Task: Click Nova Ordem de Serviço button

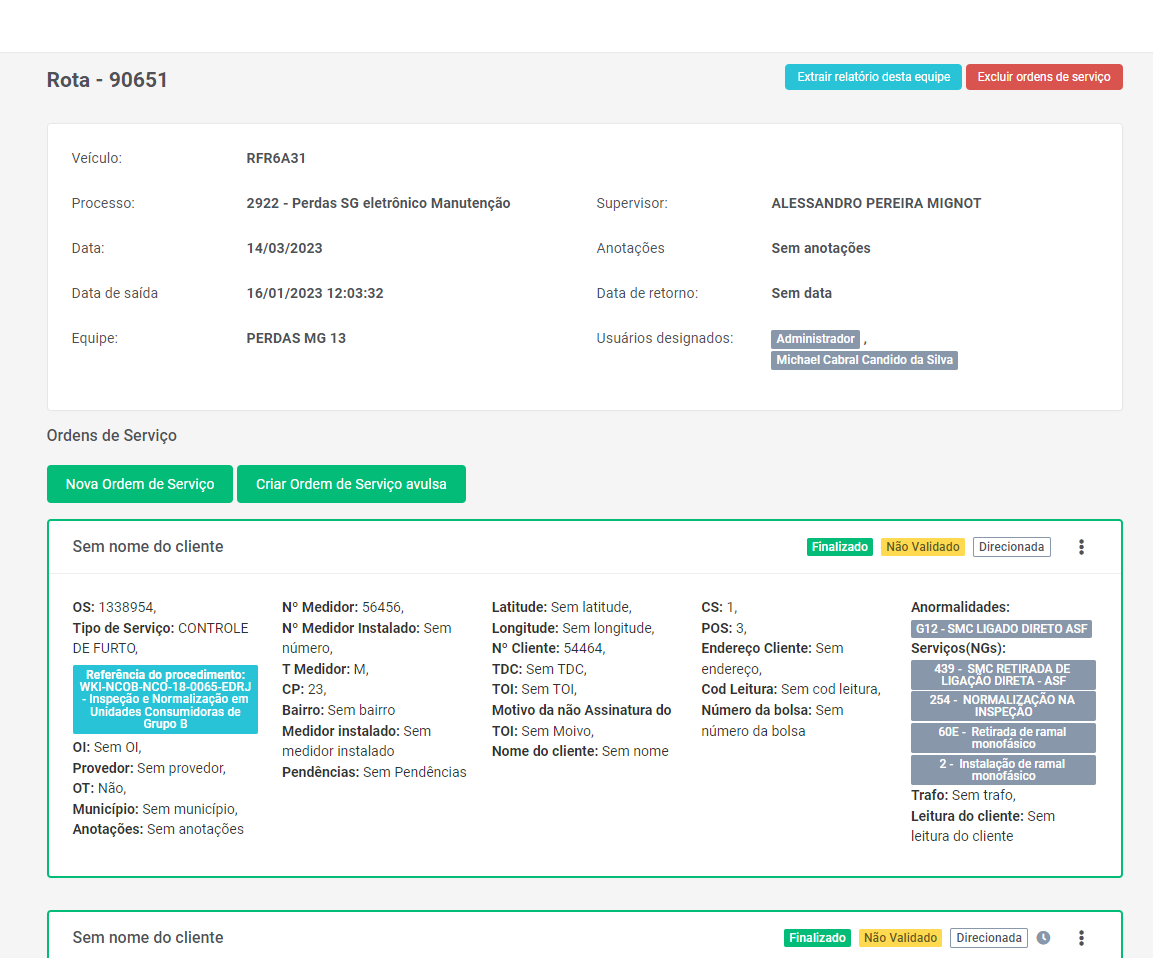Action: [x=140, y=484]
